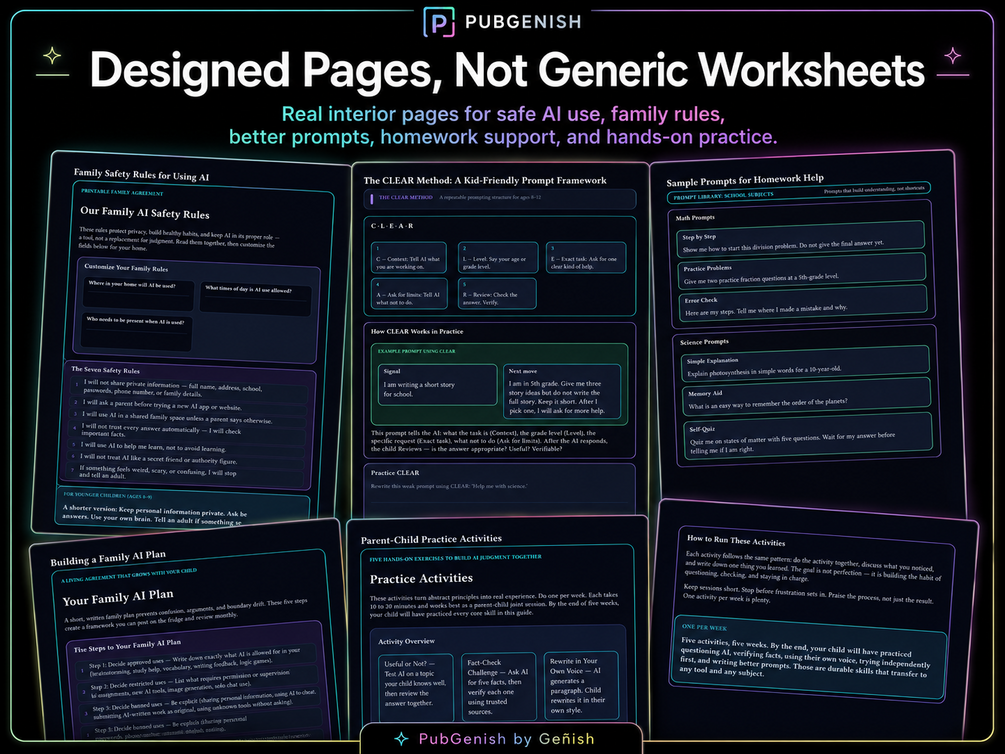This screenshot has height=754, width=1005.
Task: Click the 'Who needs to be present' field
Action: point(137,331)
